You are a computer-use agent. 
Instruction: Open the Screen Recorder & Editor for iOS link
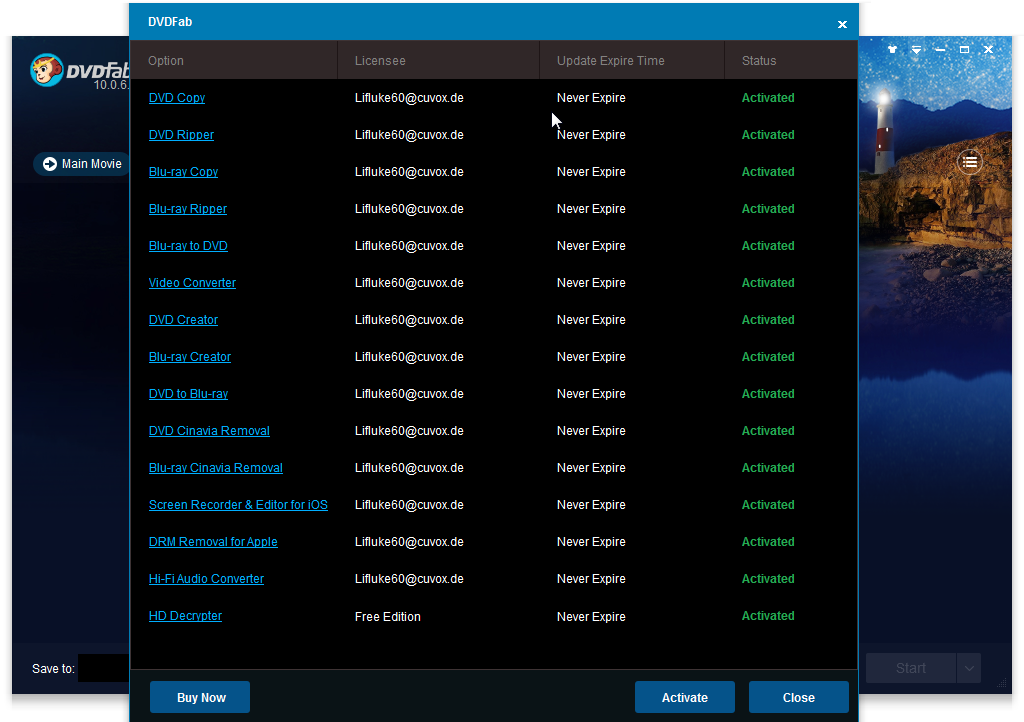pos(238,505)
